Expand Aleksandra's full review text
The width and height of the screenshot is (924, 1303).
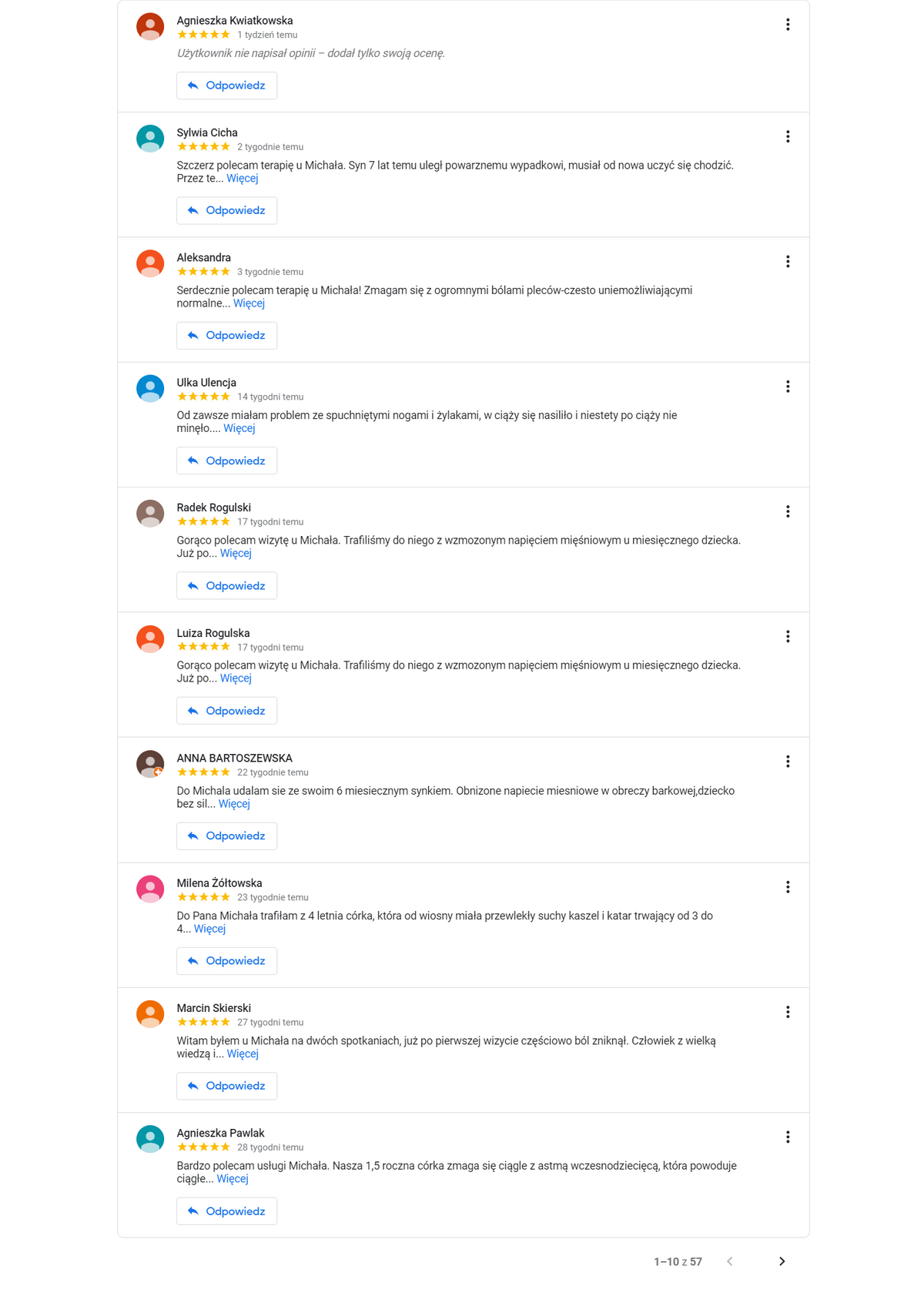pyautogui.click(x=249, y=303)
